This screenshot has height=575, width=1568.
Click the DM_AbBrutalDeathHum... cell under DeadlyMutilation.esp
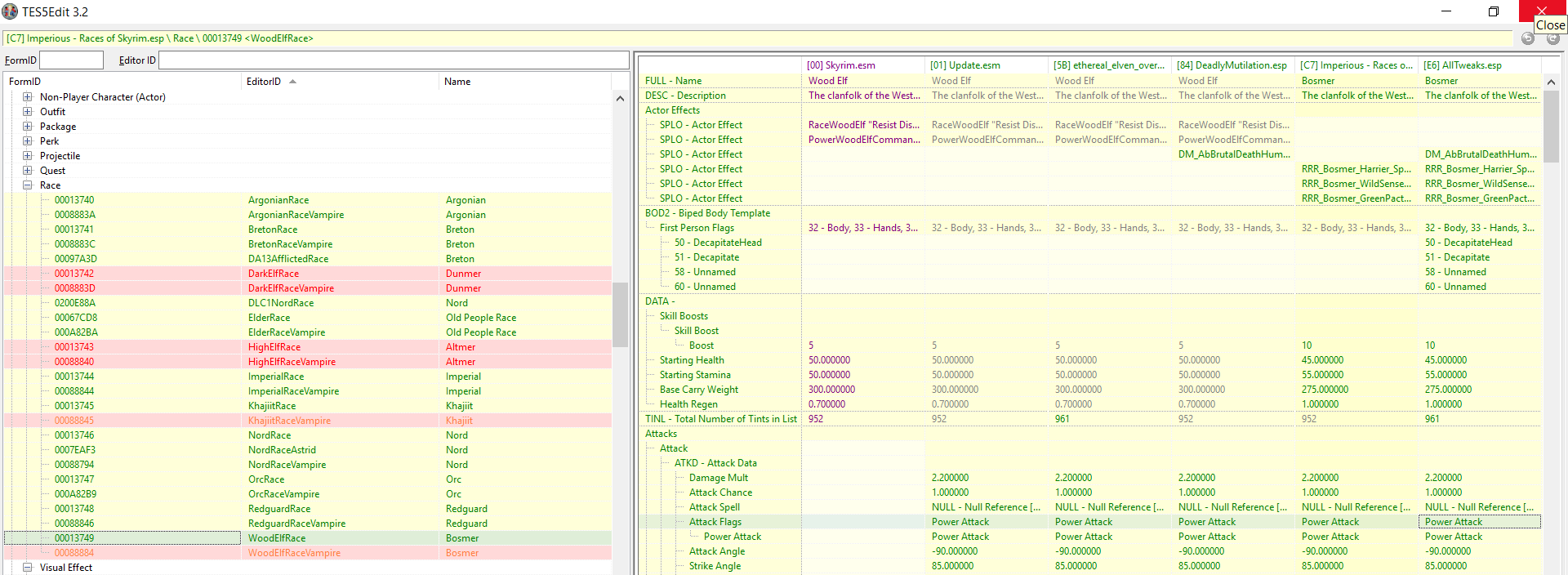tap(1233, 154)
